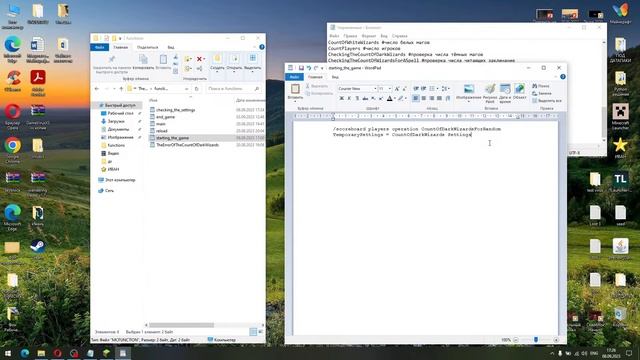Select Justify alignment in WordPad
This screenshot has width=640, height=360.
pos(439,98)
